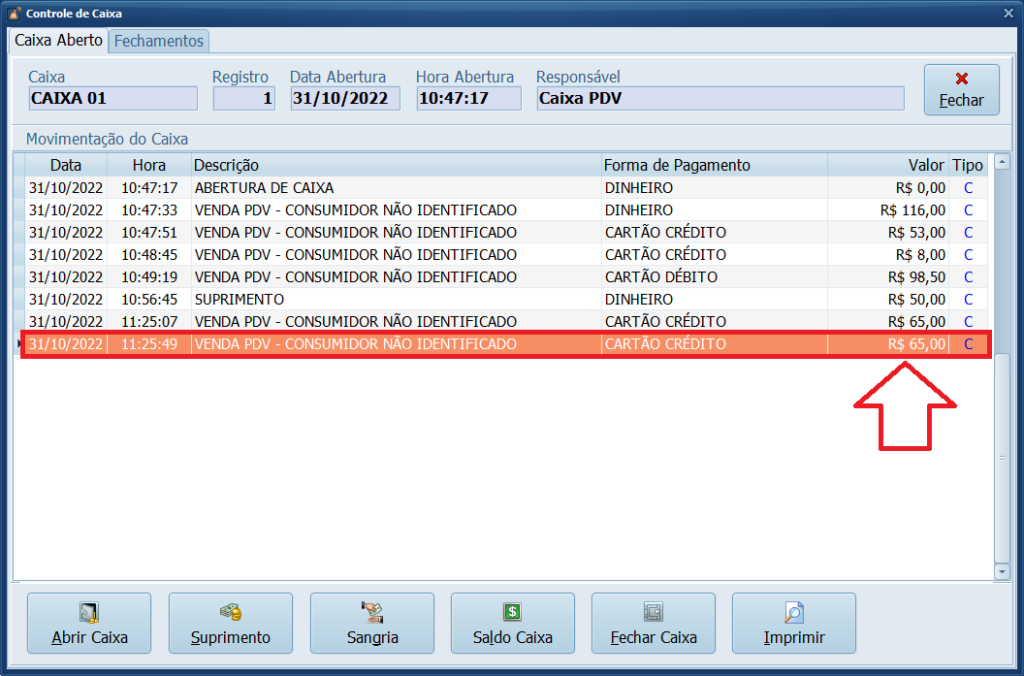The width and height of the screenshot is (1024, 676).
Task: Click the Fechar Caixa calculator icon
Action: [x=653, y=613]
